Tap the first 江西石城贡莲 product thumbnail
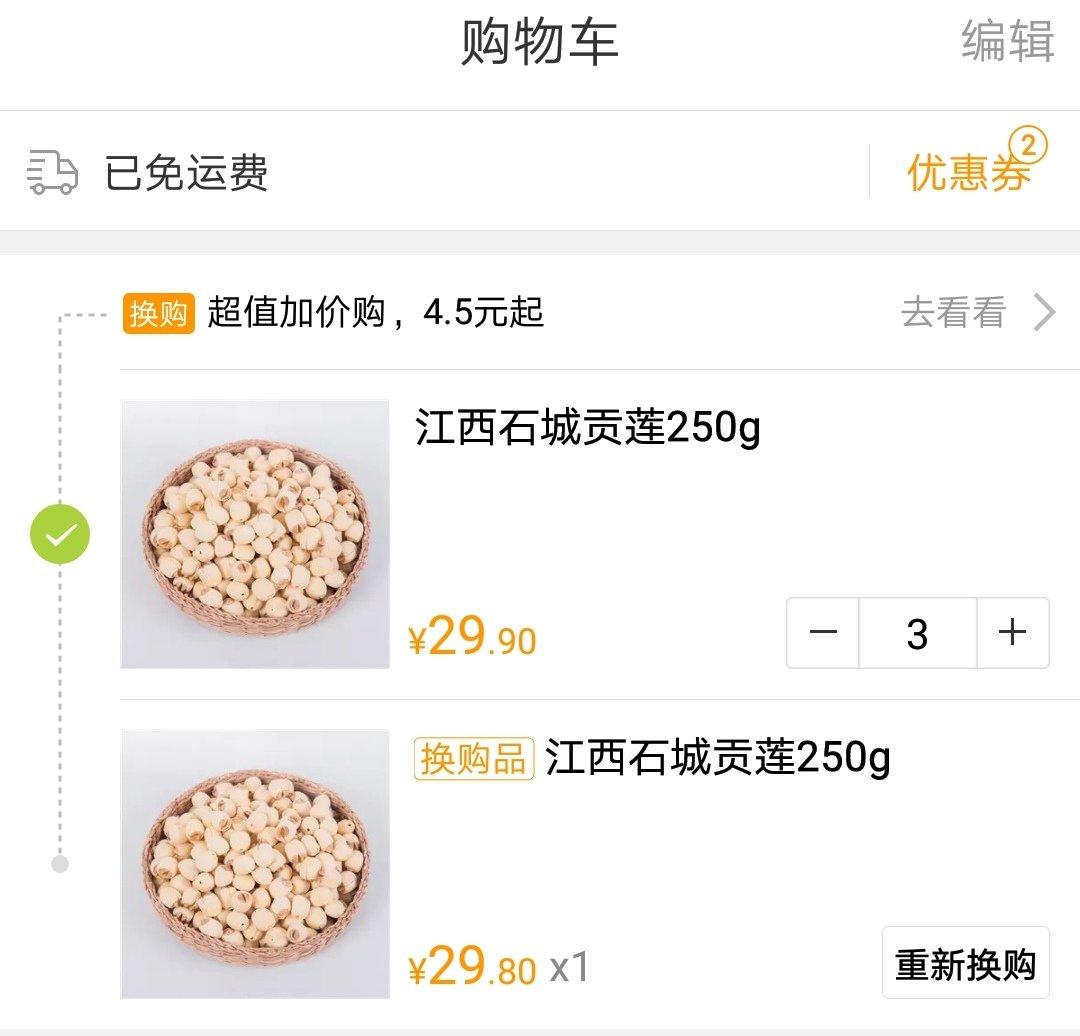Viewport: 1080px width, 1036px height. [x=255, y=534]
